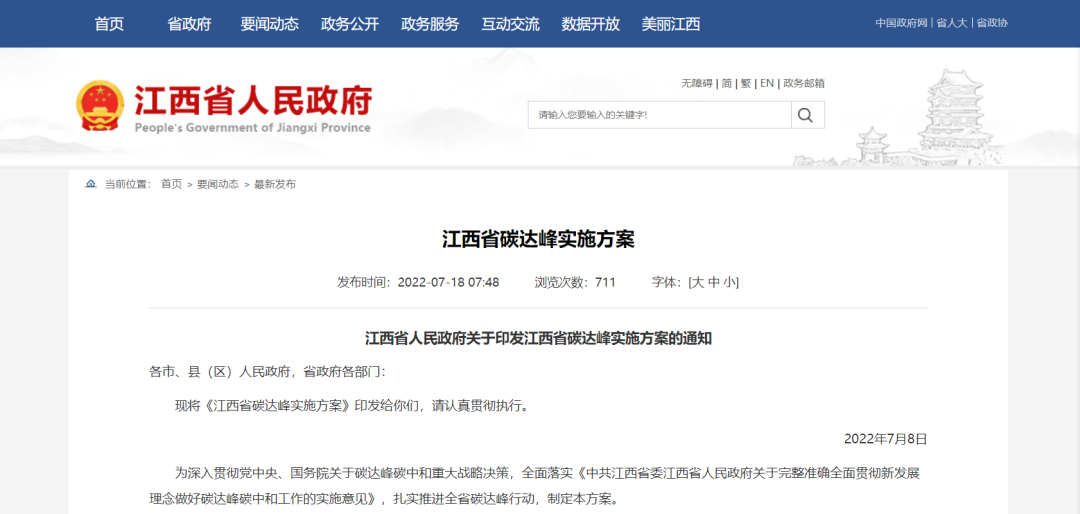Go to 最新发布 in the breadcrumb
The height and width of the screenshot is (514, 1080).
(275, 184)
